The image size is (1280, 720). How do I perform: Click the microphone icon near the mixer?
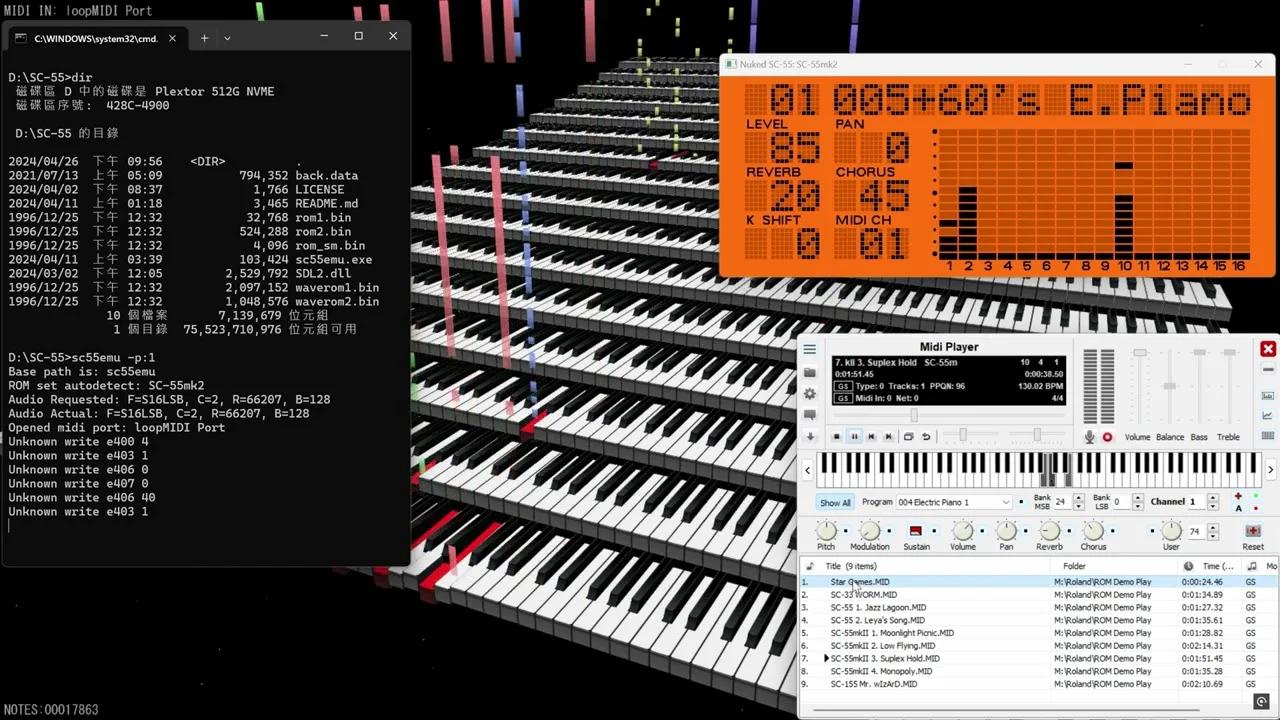point(1090,437)
